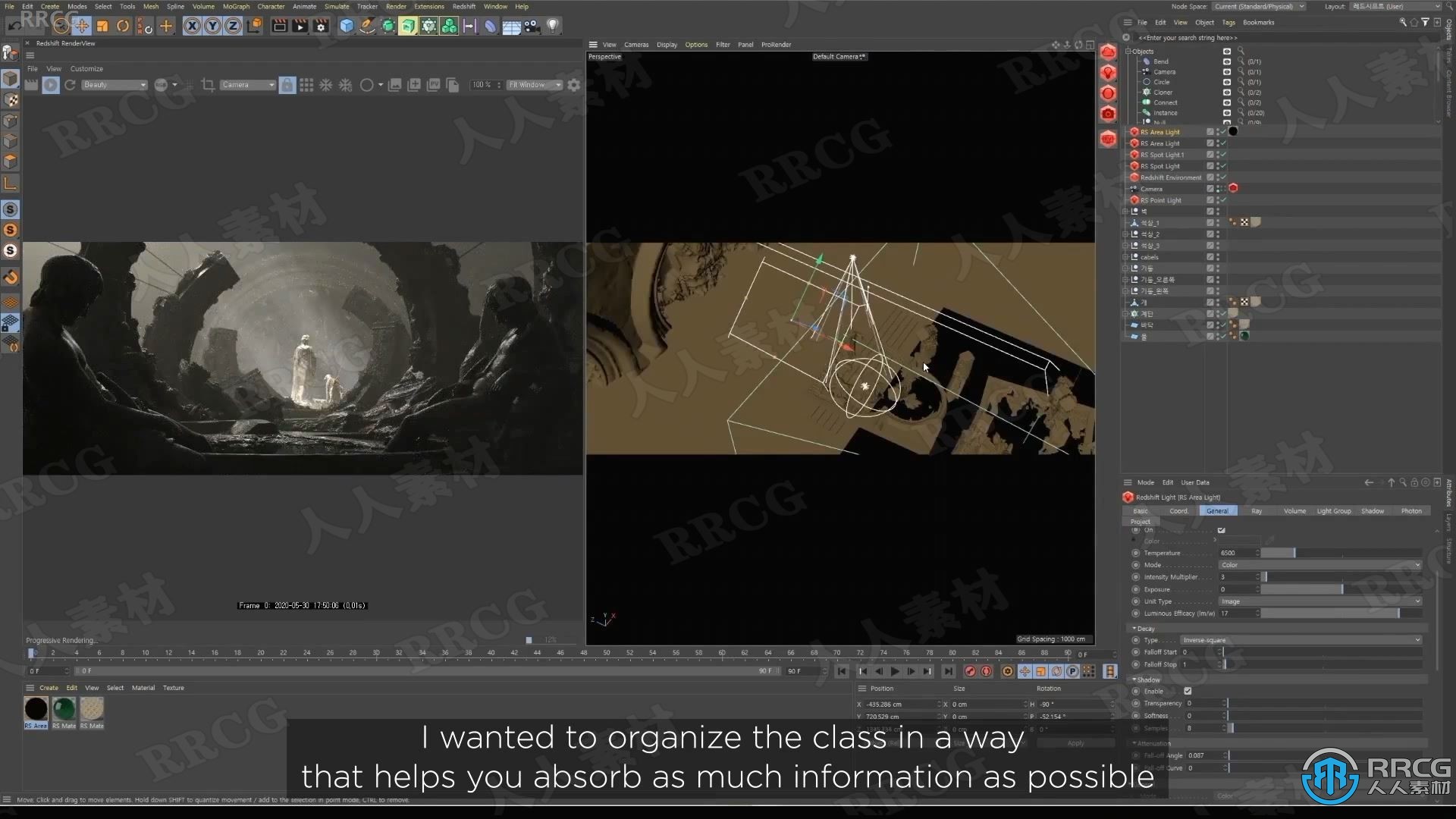The image size is (1456, 819).
Task: Toggle the light On checkbox
Action: 1221,530
